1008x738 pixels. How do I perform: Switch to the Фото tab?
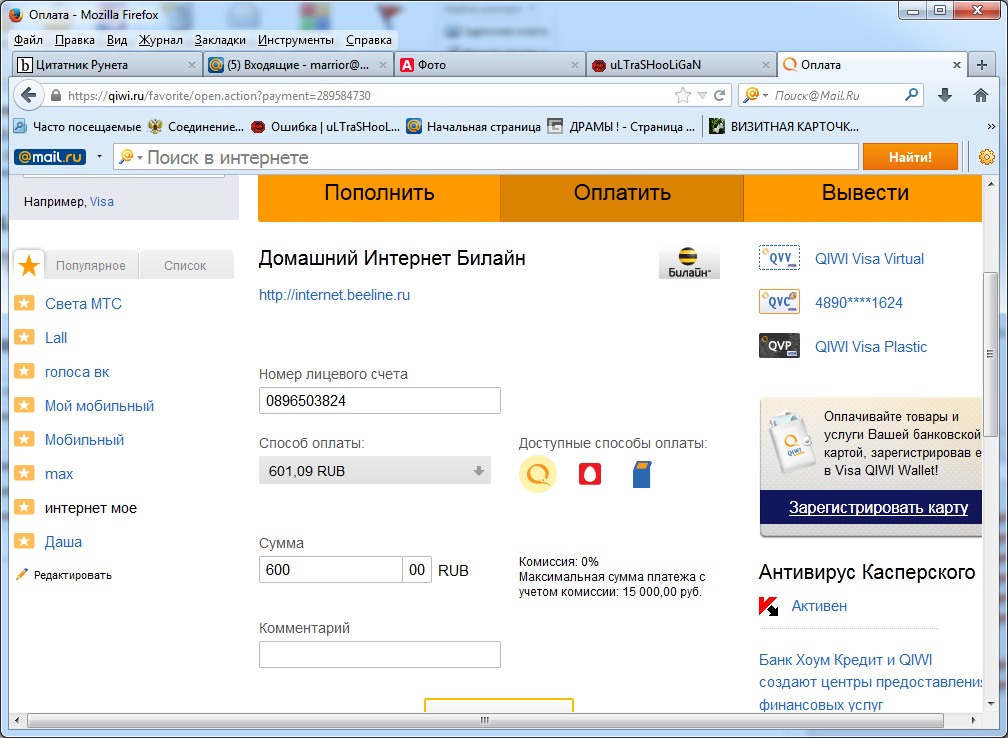click(490, 65)
